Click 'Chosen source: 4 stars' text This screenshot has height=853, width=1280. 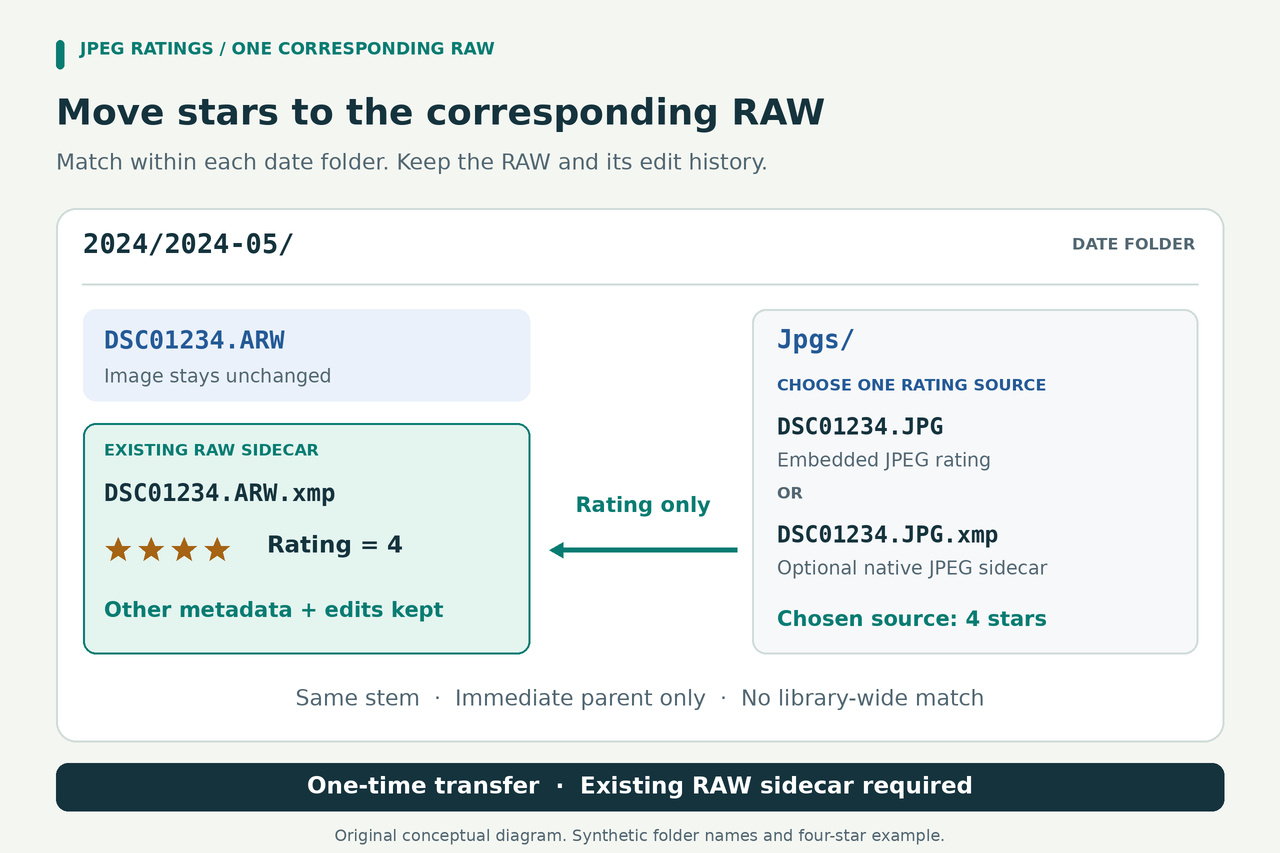tap(911, 619)
